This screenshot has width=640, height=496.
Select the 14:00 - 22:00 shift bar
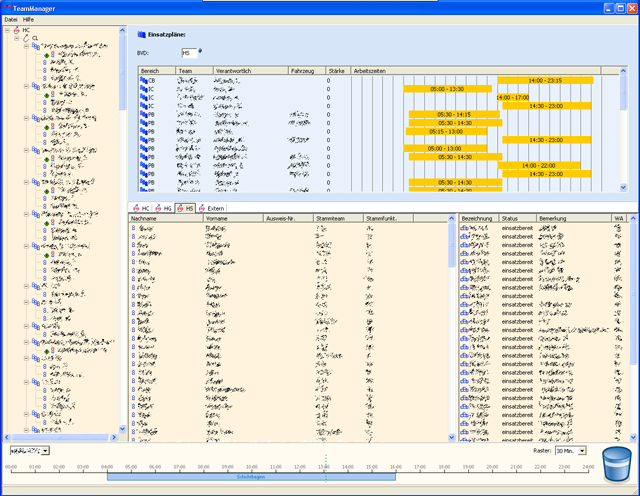[x=539, y=165]
